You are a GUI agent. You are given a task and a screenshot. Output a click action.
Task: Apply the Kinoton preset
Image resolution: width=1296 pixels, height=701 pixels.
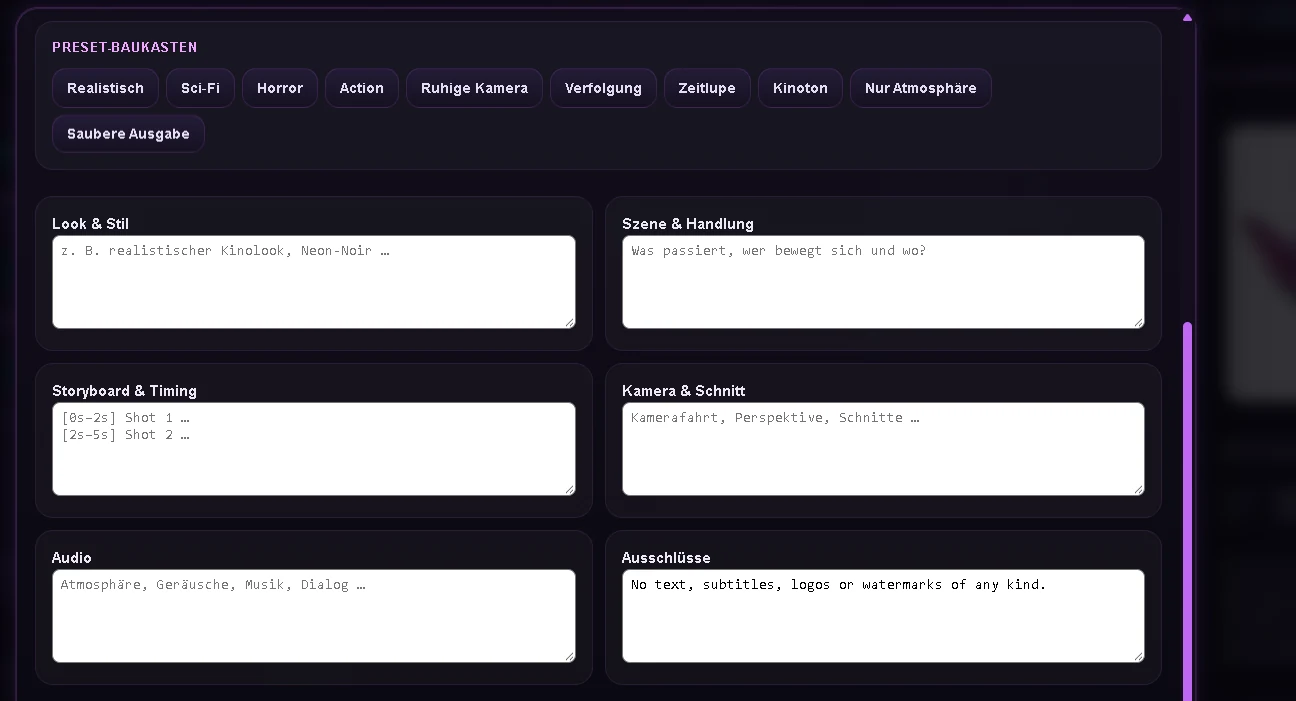pyautogui.click(x=800, y=88)
